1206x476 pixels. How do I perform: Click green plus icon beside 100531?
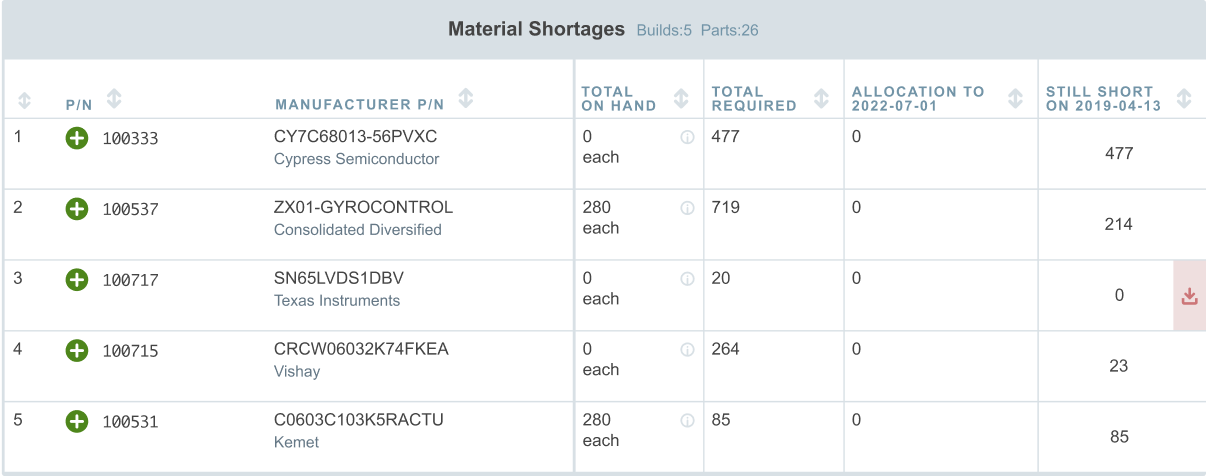click(77, 422)
